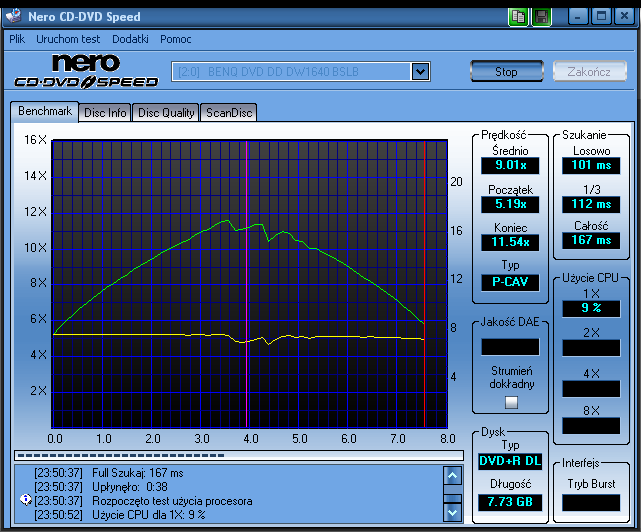Click the CPU usage 1X 9 % value
Image resolution: width=641 pixels, height=532 pixels.
591,308
